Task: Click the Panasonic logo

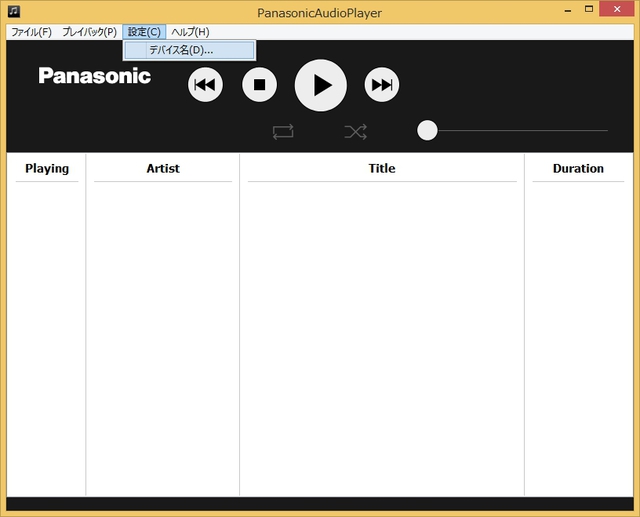Action: [95, 76]
